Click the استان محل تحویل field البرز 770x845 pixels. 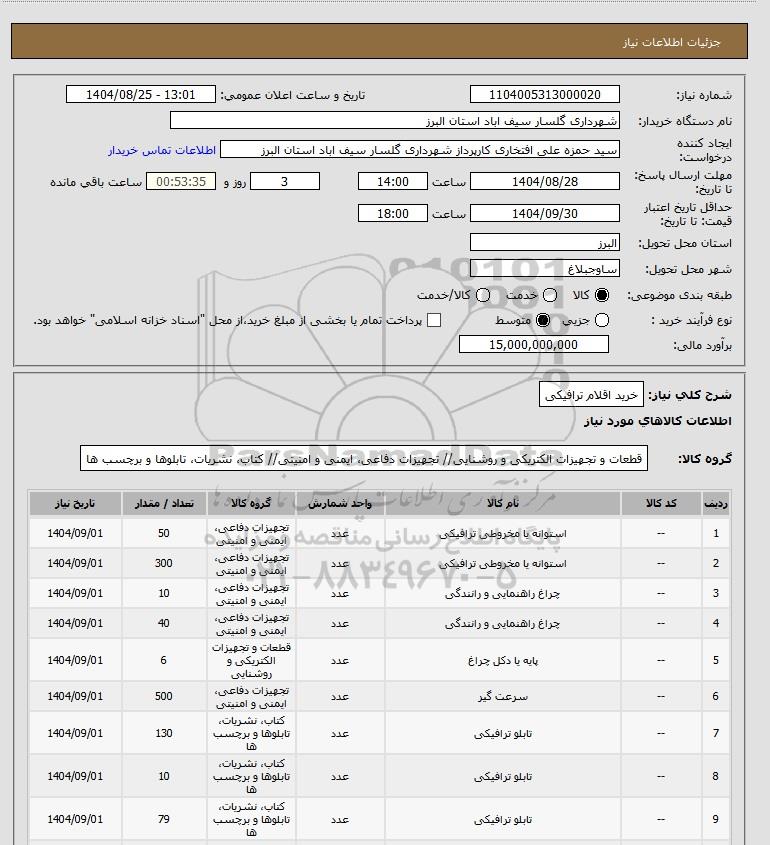[544, 243]
